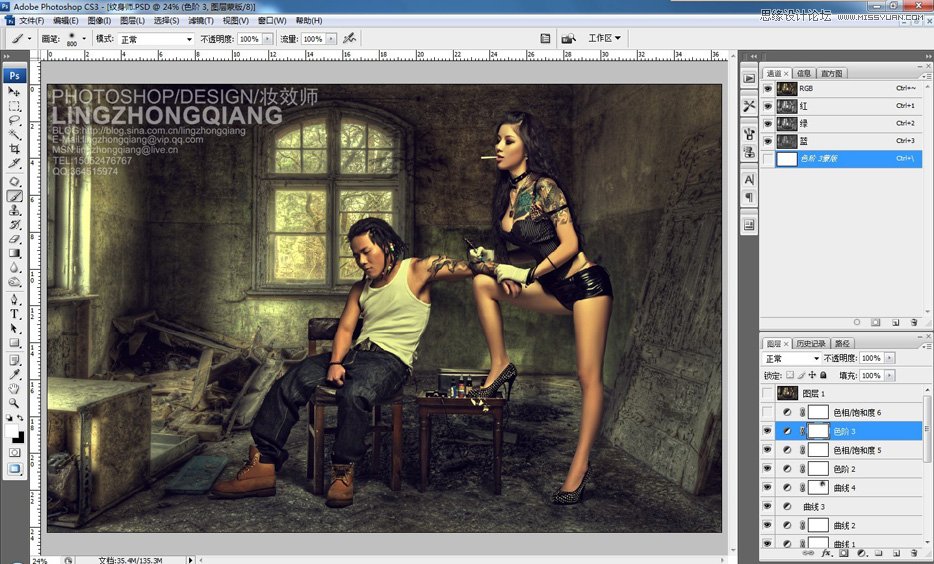
Task: Hide the 曲线 4 layer
Action: point(768,487)
